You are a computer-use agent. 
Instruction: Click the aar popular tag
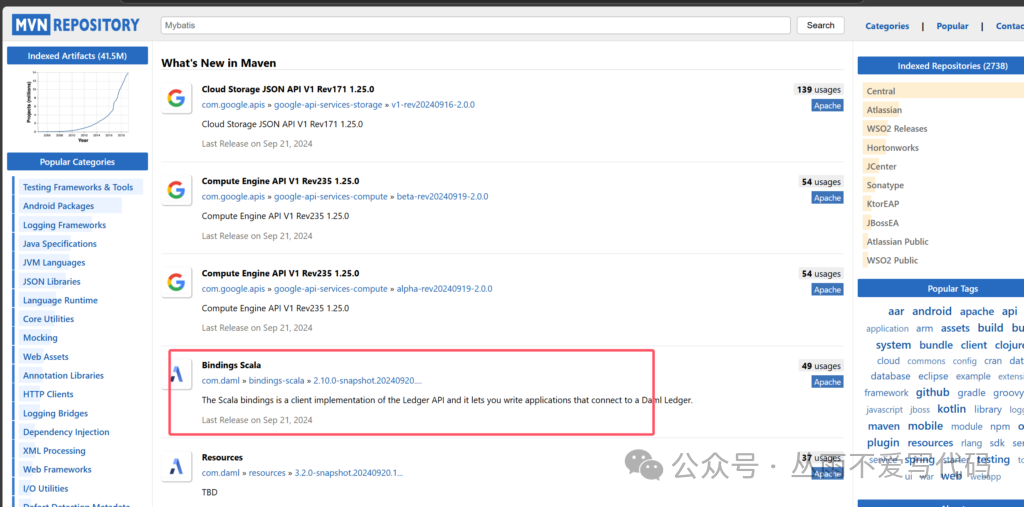[x=896, y=311]
